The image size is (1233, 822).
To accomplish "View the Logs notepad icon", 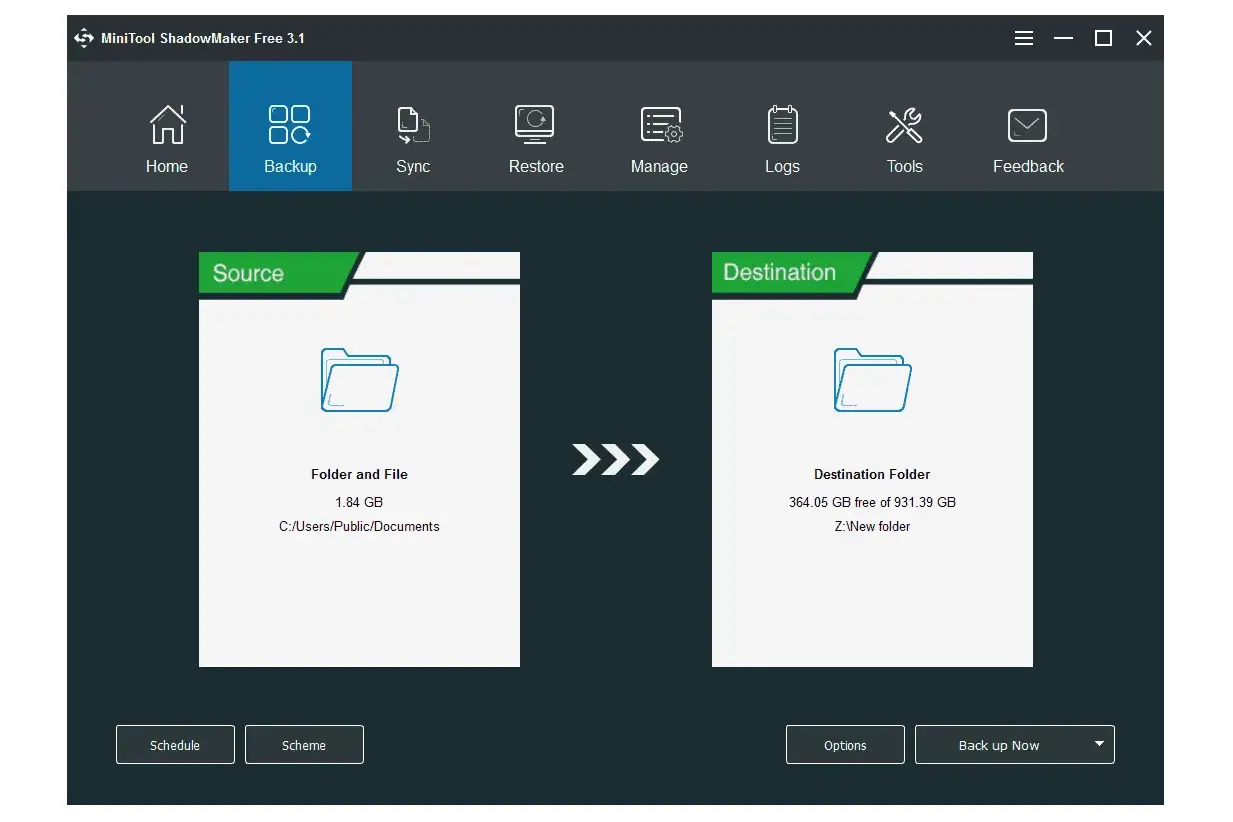I will 782,125.
